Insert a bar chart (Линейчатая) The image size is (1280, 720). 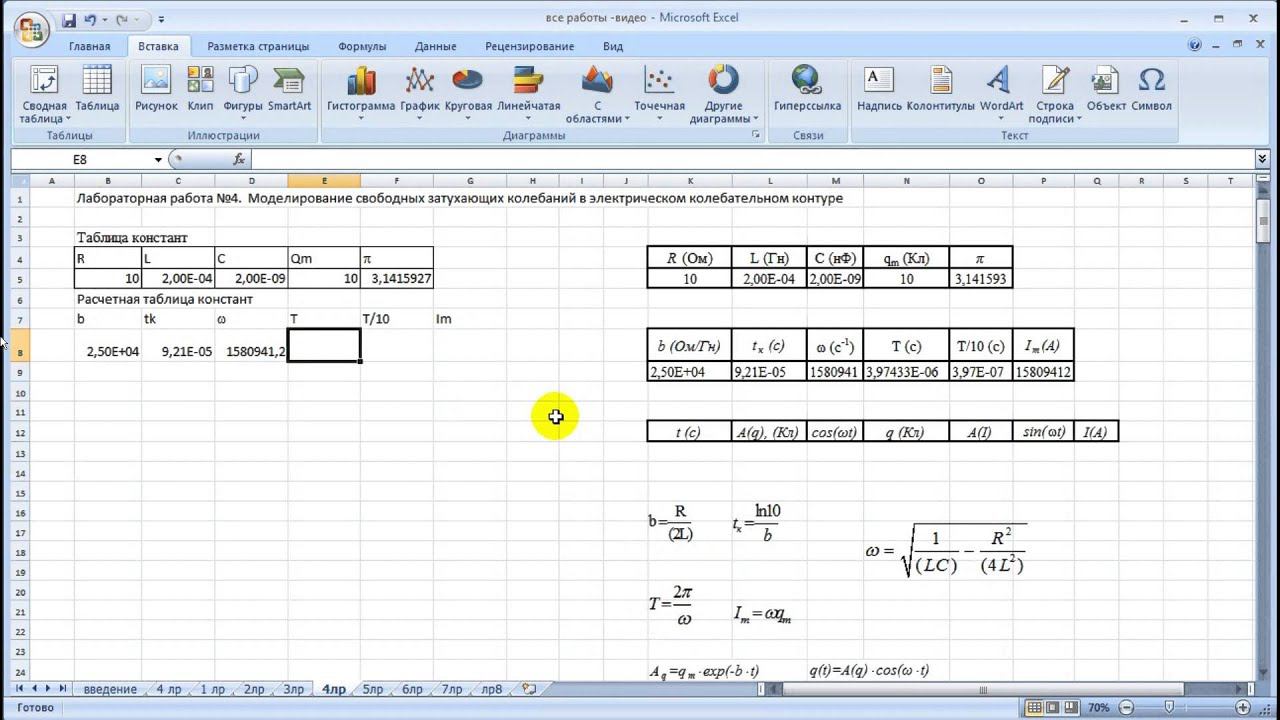pos(528,94)
